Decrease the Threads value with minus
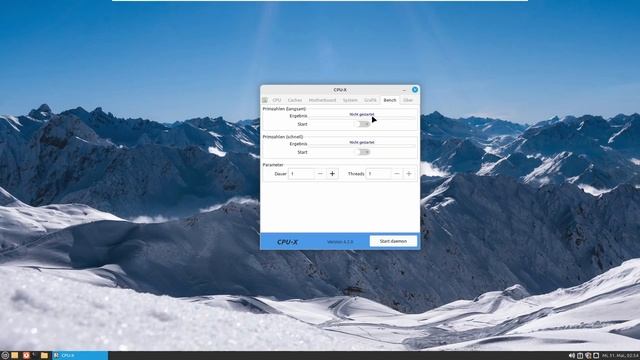 [397, 174]
